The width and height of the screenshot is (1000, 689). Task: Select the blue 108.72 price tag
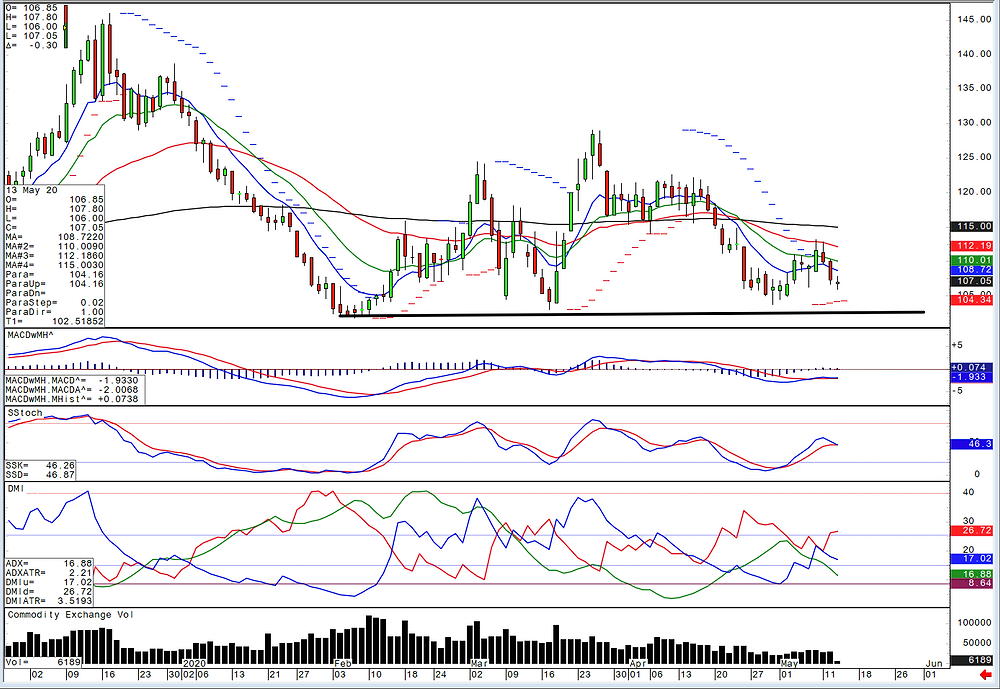[x=972, y=270]
